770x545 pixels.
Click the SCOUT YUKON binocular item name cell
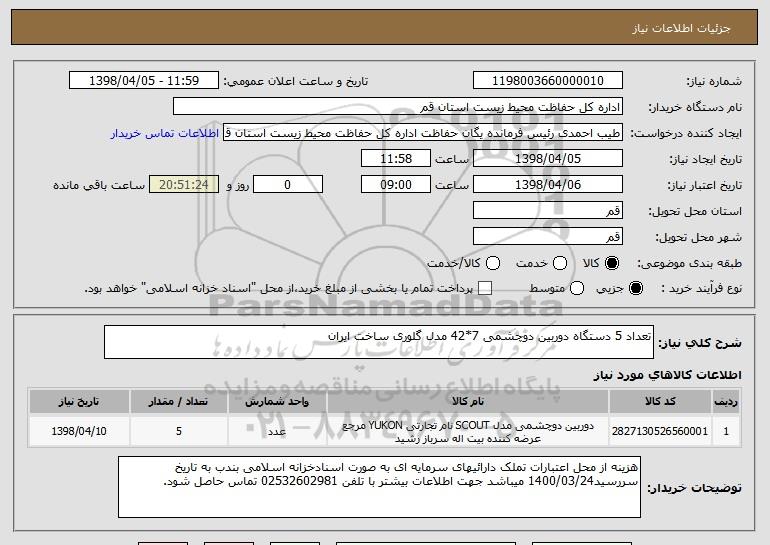point(468,431)
